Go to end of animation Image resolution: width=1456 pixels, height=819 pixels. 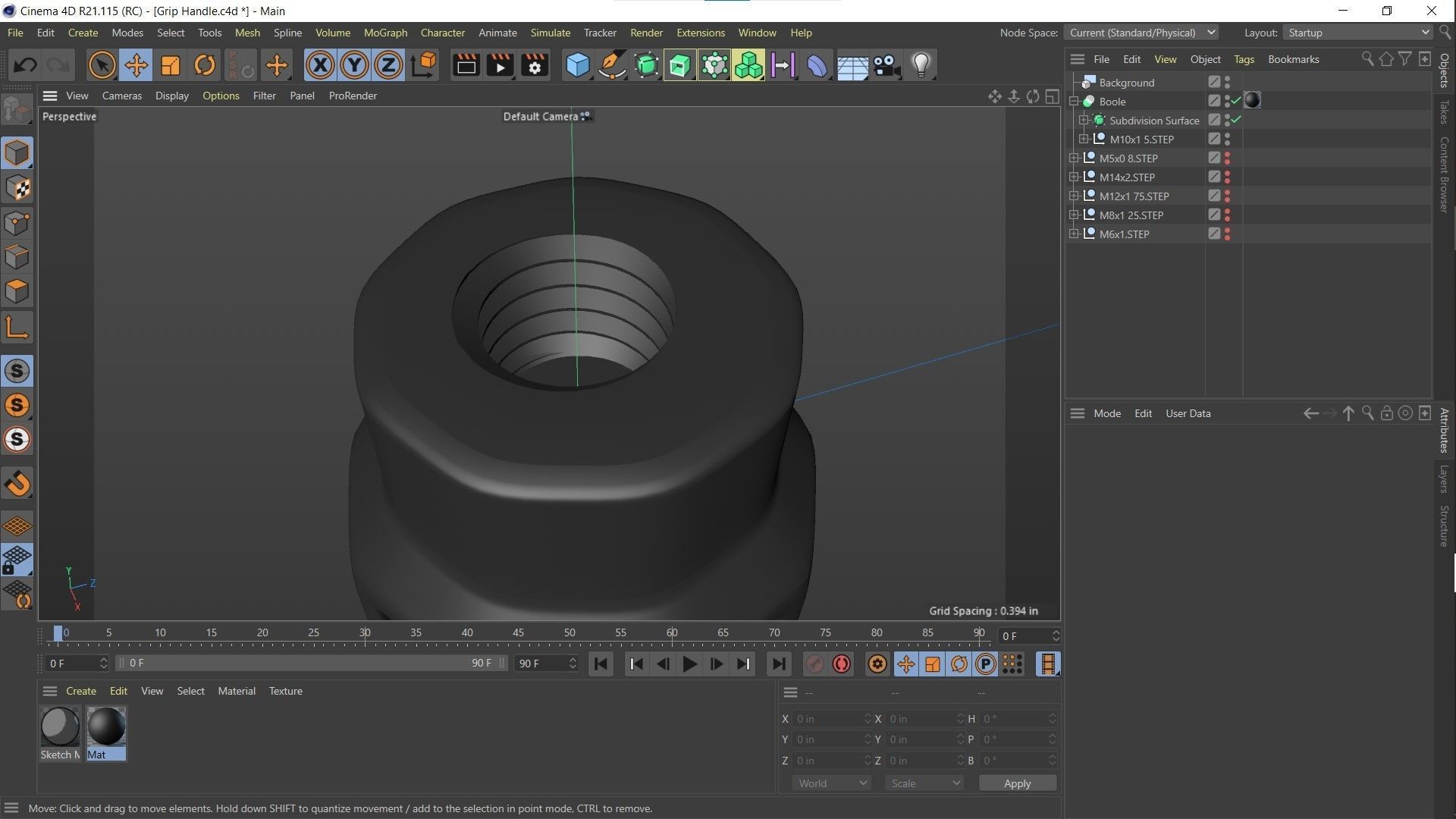778,664
